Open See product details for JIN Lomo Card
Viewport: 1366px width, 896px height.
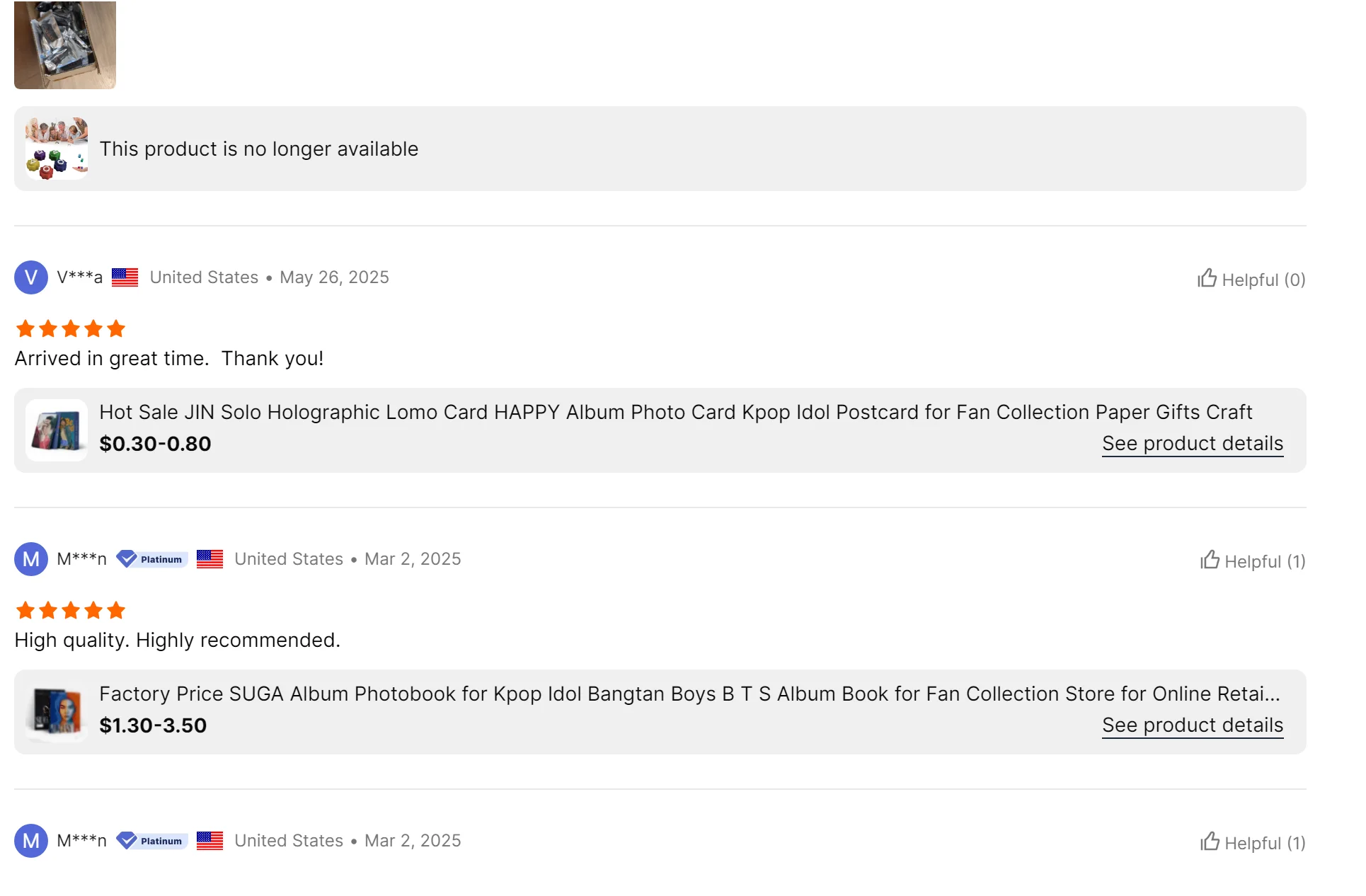tap(1192, 444)
